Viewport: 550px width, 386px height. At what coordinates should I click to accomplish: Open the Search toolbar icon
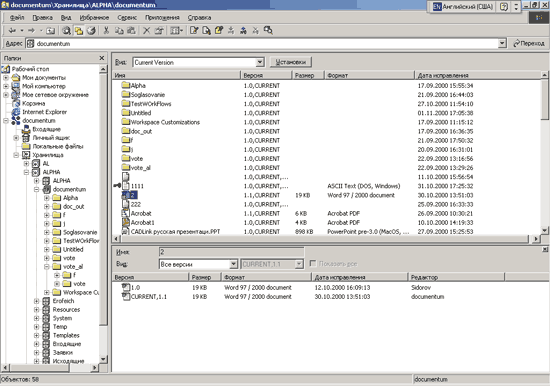coord(66,31)
